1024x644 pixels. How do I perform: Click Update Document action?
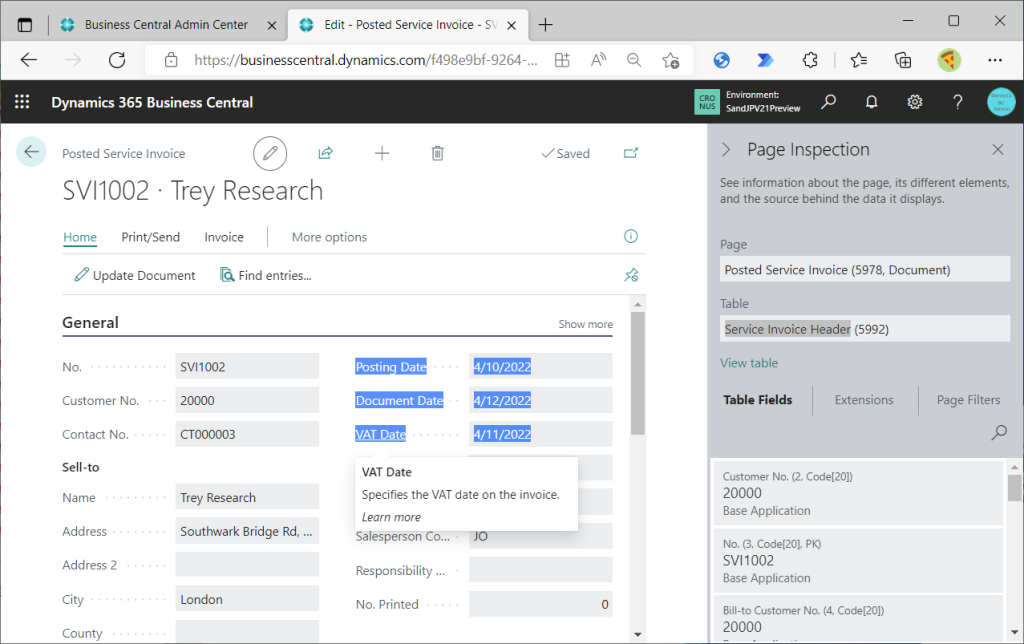point(135,275)
